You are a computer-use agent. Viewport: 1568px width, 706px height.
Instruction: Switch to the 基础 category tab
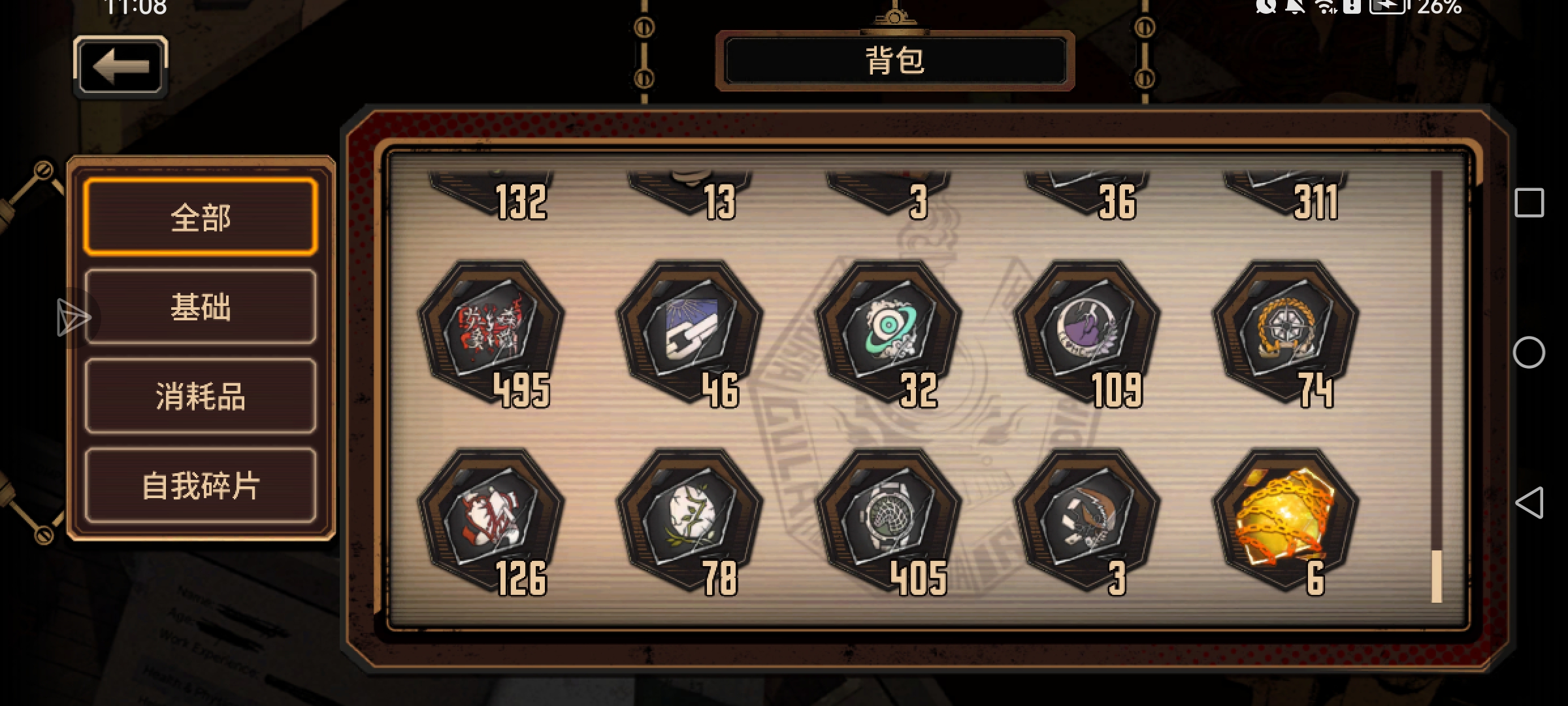[x=201, y=307]
